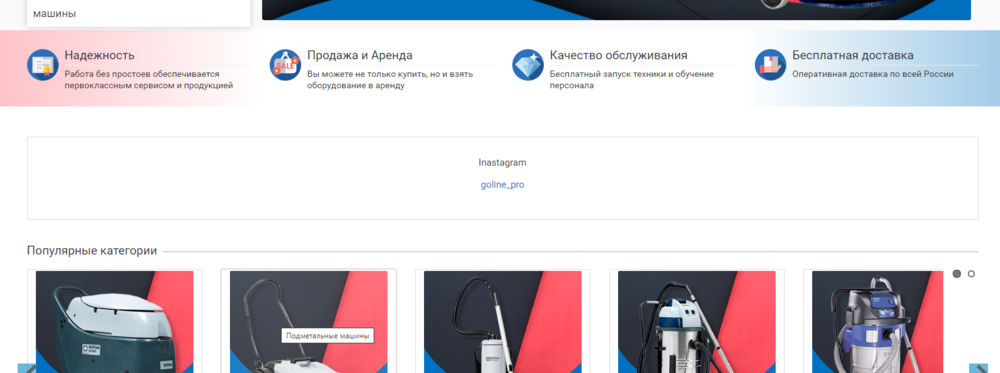
Task: Click the top banner slider image
Action: (x=616, y=10)
